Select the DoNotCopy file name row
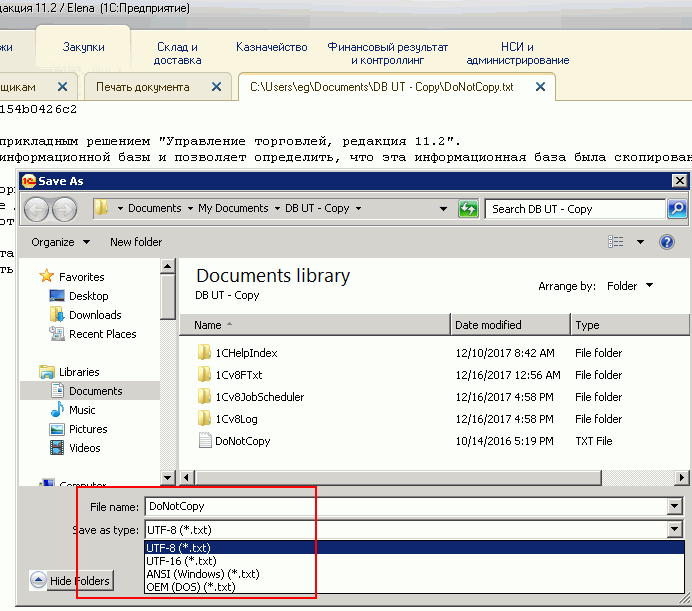The width and height of the screenshot is (692, 611). pos(242,441)
